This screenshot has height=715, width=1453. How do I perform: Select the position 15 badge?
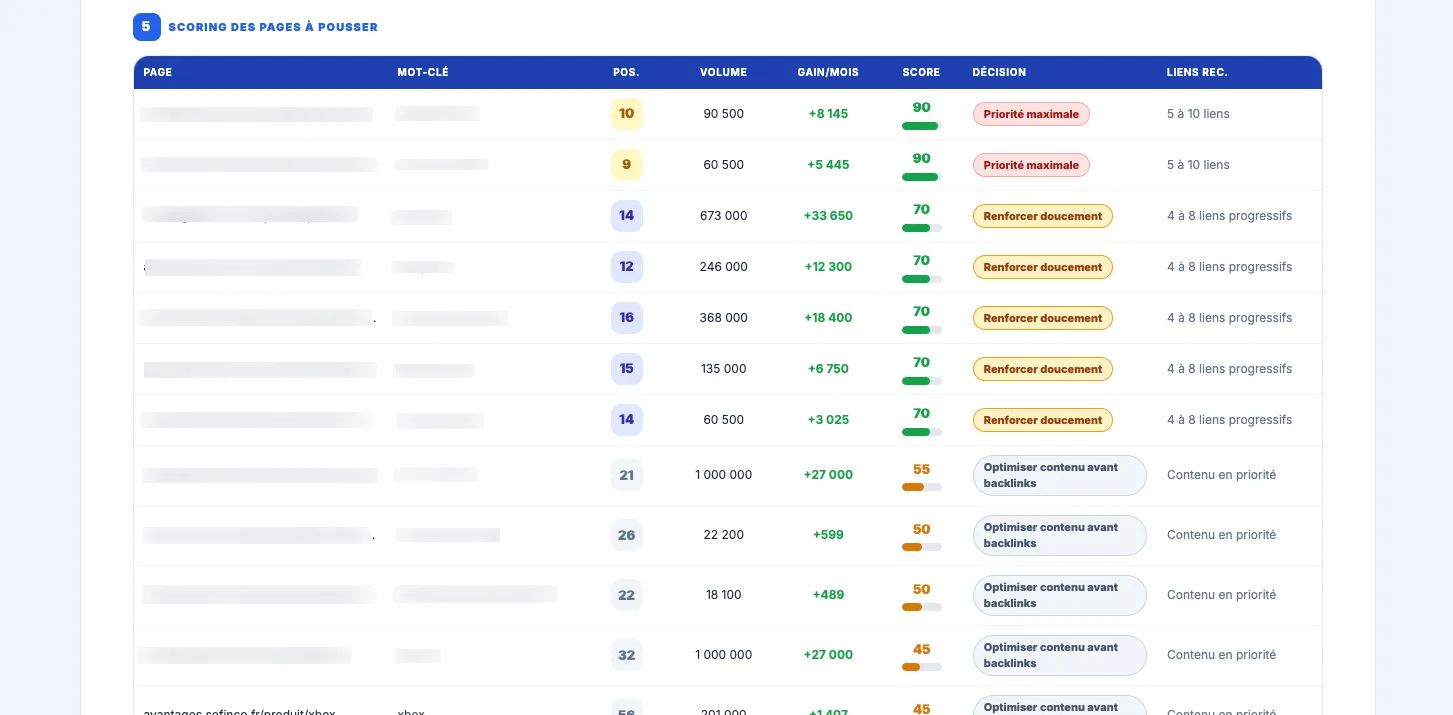[x=627, y=369]
